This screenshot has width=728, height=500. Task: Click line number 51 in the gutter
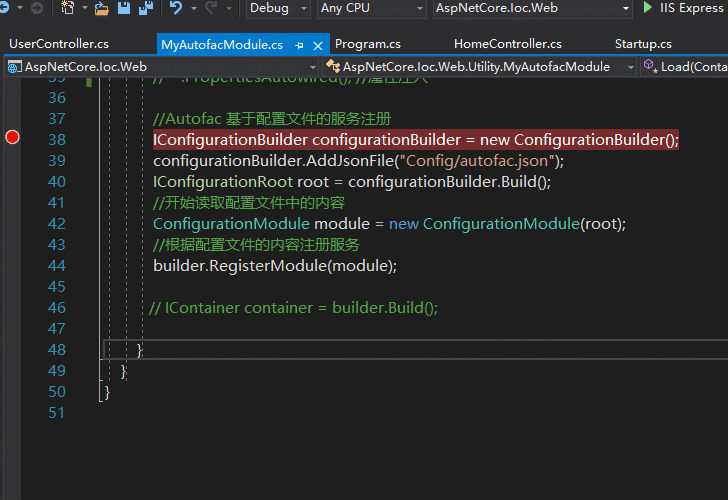pyautogui.click(x=57, y=413)
